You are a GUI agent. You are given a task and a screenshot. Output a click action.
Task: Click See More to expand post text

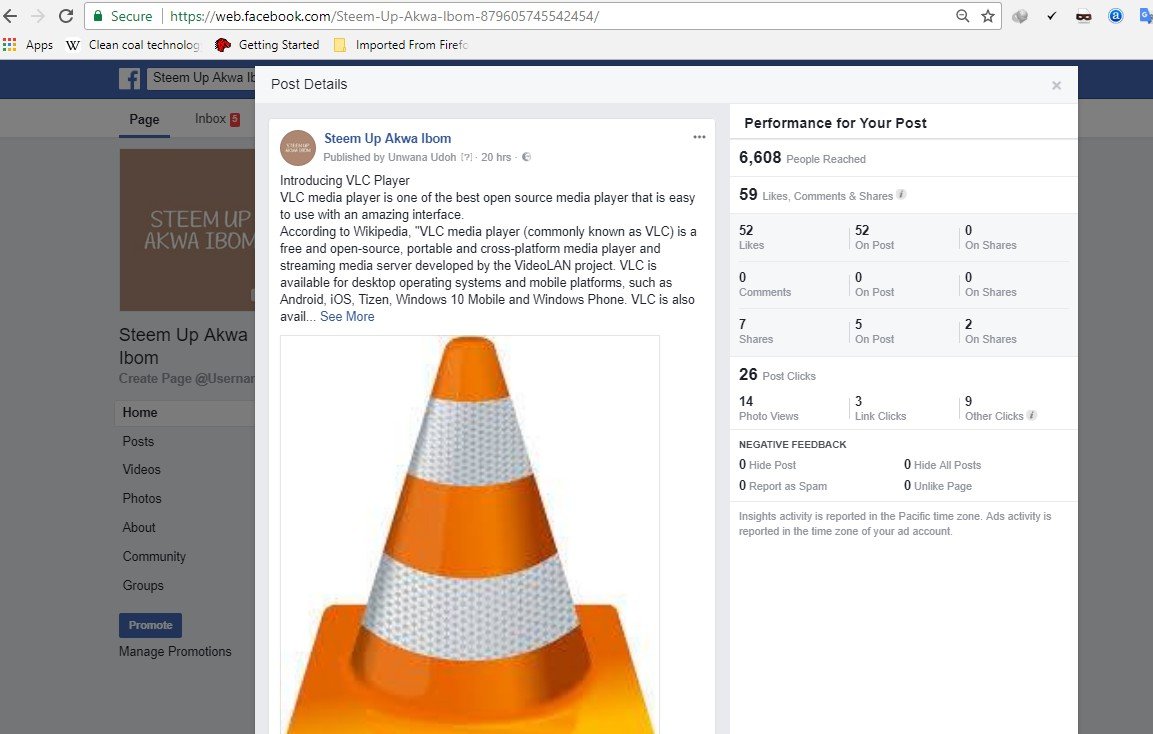pos(347,316)
